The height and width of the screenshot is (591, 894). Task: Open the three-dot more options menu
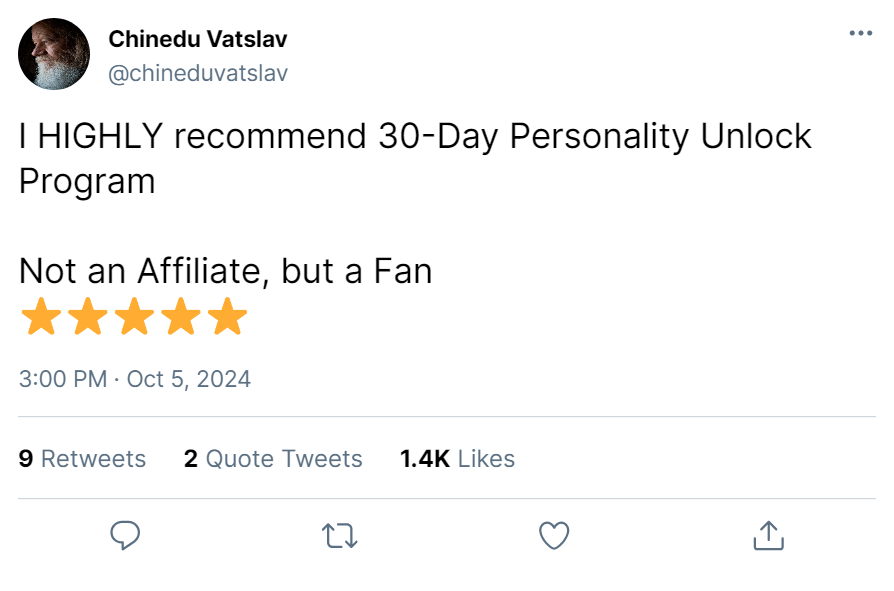(860, 33)
